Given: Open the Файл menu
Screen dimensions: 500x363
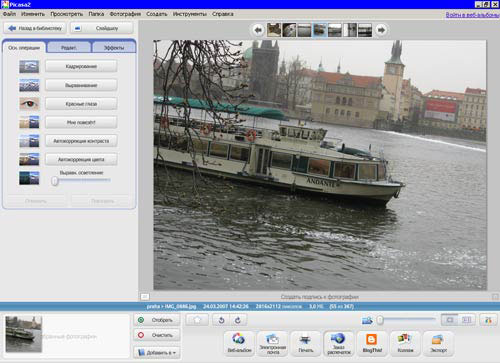Looking at the screenshot, I should (x=9, y=14).
